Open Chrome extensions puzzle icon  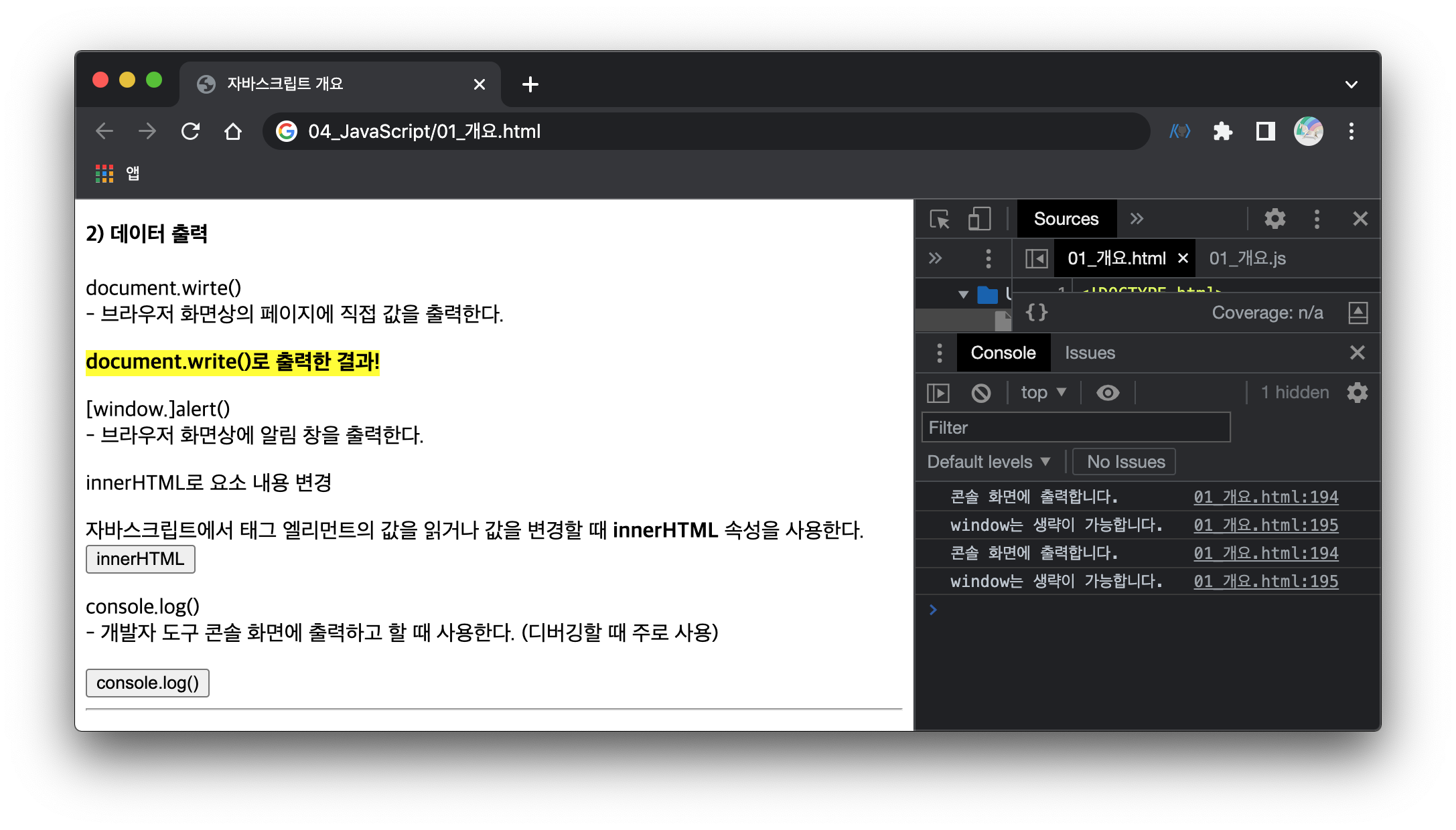(x=1223, y=131)
